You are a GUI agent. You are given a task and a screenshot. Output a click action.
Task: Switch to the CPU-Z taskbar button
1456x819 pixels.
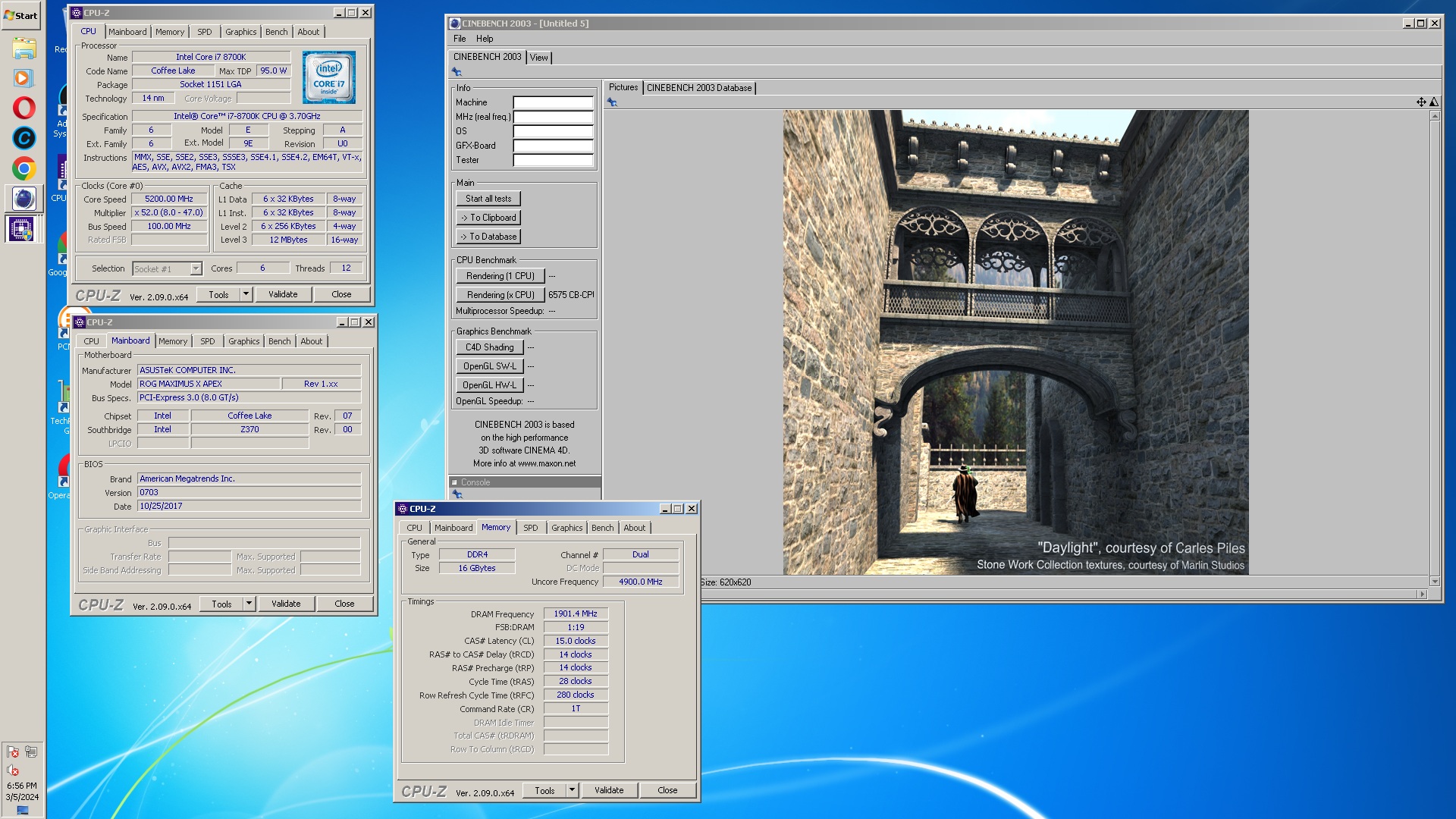21,229
